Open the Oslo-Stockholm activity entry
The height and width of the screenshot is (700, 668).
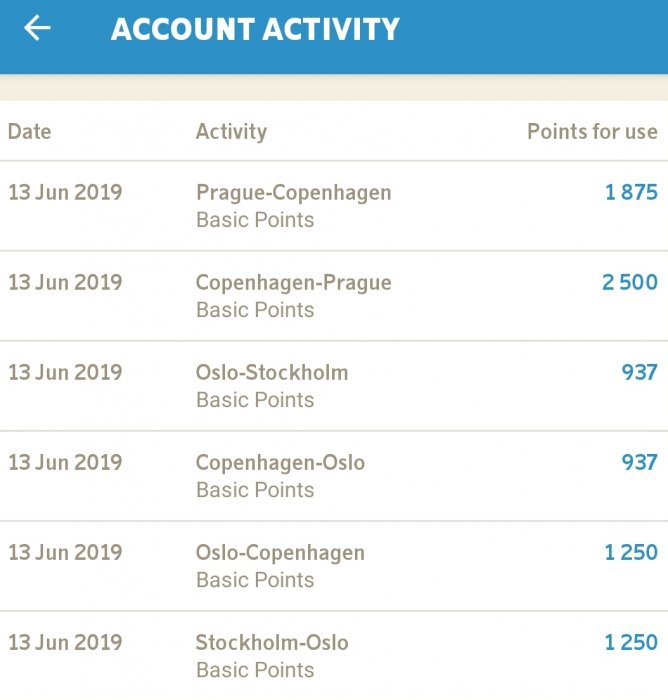[272, 372]
